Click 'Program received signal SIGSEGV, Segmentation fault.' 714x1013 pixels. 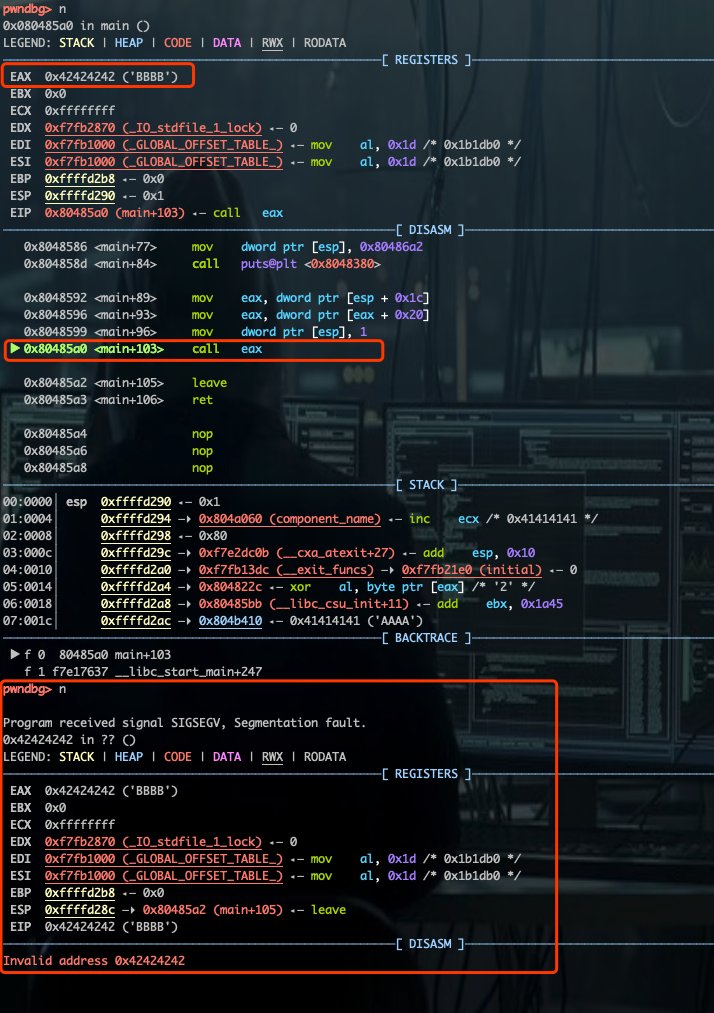click(x=184, y=723)
